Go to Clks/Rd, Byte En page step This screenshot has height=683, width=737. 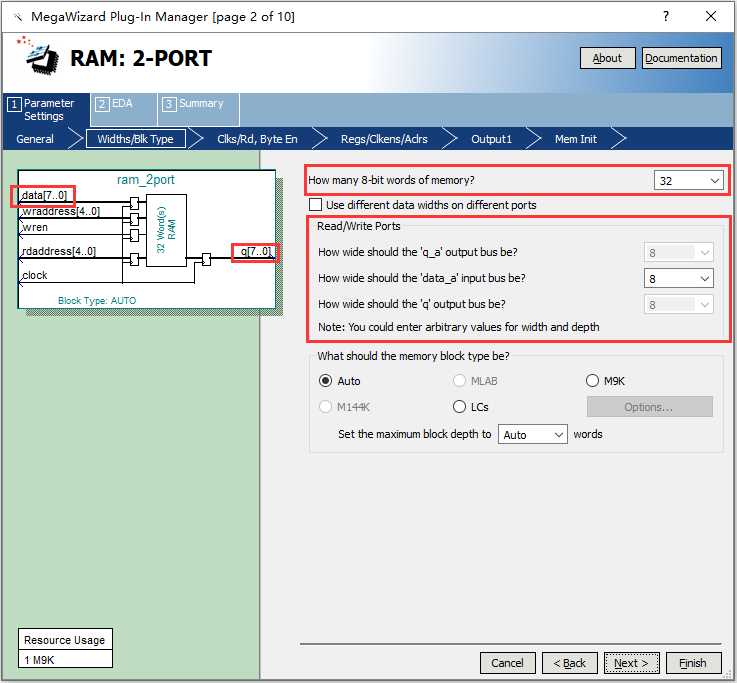(257, 139)
